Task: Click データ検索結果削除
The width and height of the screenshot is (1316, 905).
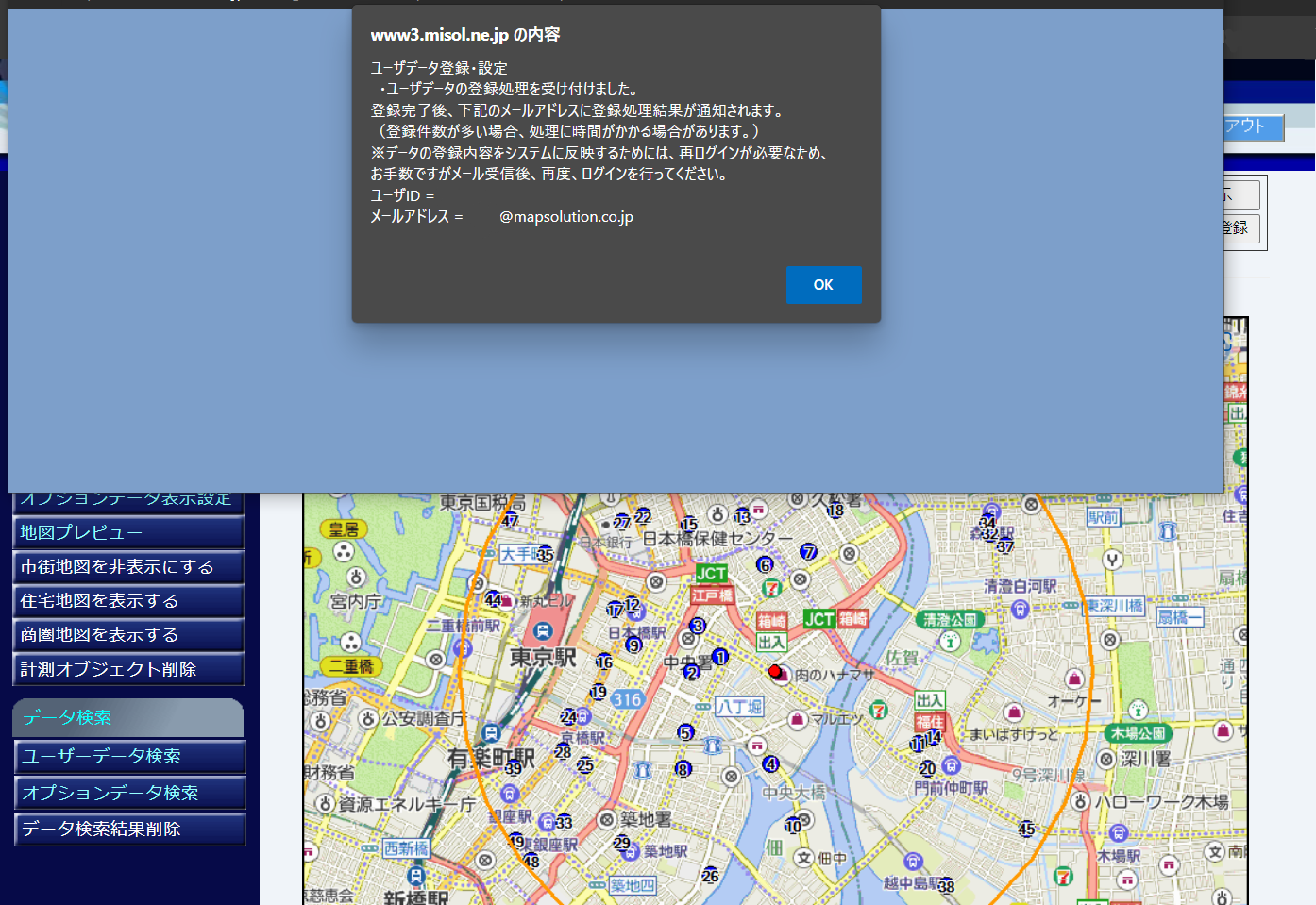Action: coord(129,829)
